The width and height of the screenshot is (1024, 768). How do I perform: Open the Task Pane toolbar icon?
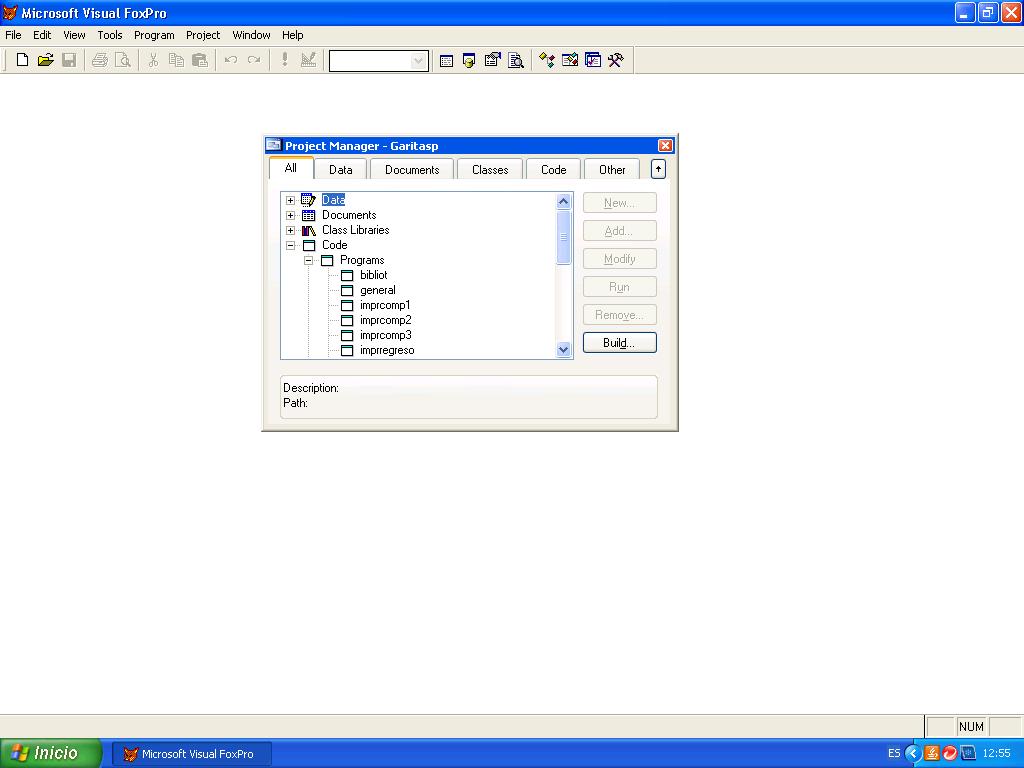pyautogui.click(x=593, y=61)
